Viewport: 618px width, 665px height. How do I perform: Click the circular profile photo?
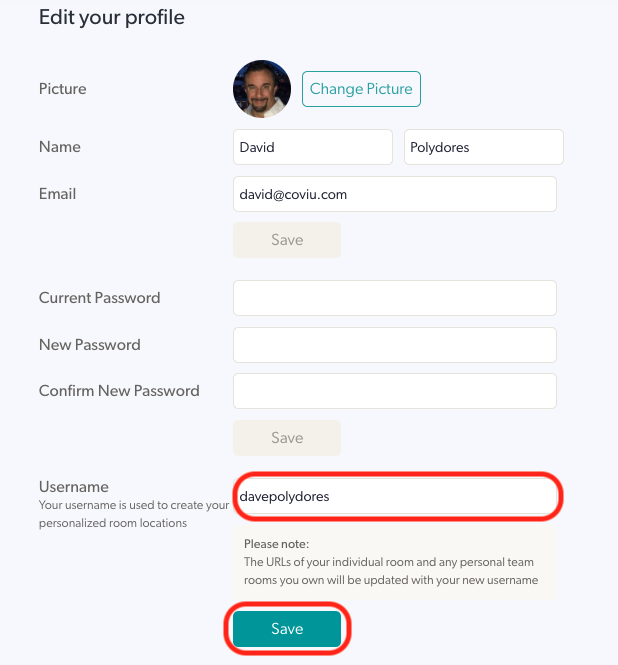click(x=262, y=89)
